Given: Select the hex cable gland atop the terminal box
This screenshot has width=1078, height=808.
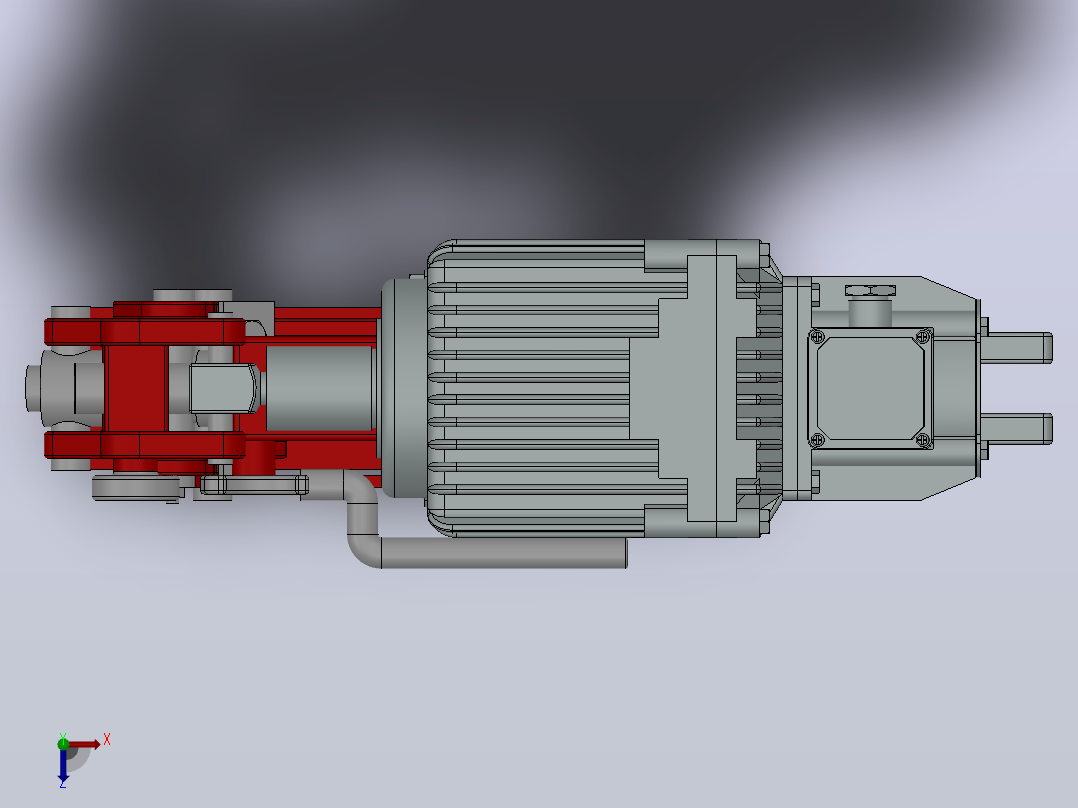Looking at the screenshot, I should (870, 291).
